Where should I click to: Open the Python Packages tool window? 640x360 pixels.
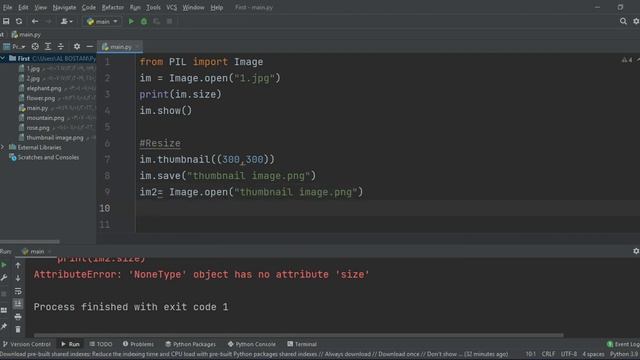tap(190, 344)
